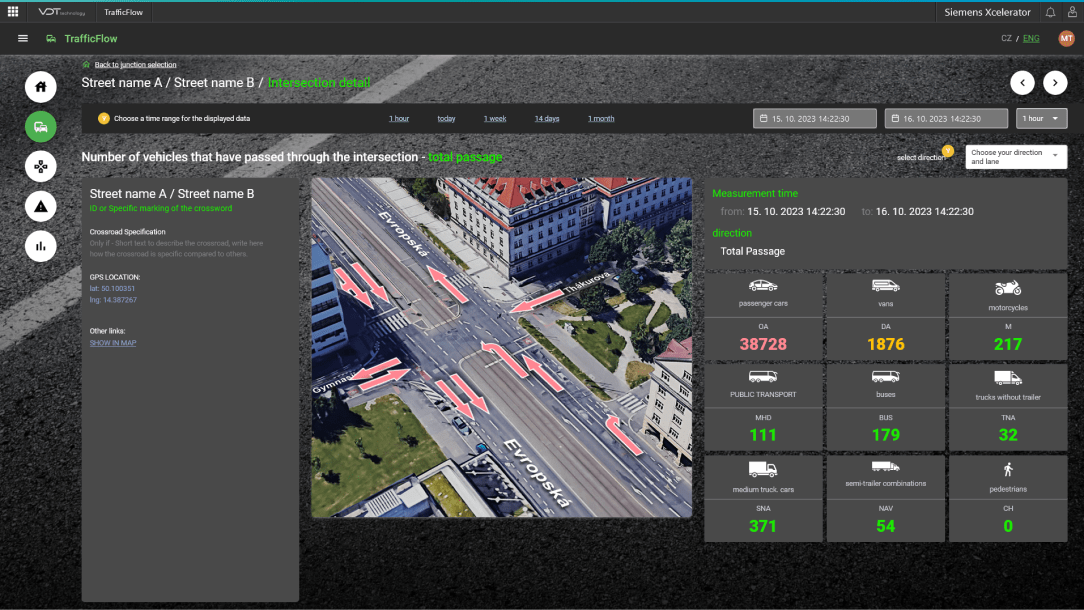
Task: Open the statistics bar chart sidebar icon
Action: pos(41,246)
